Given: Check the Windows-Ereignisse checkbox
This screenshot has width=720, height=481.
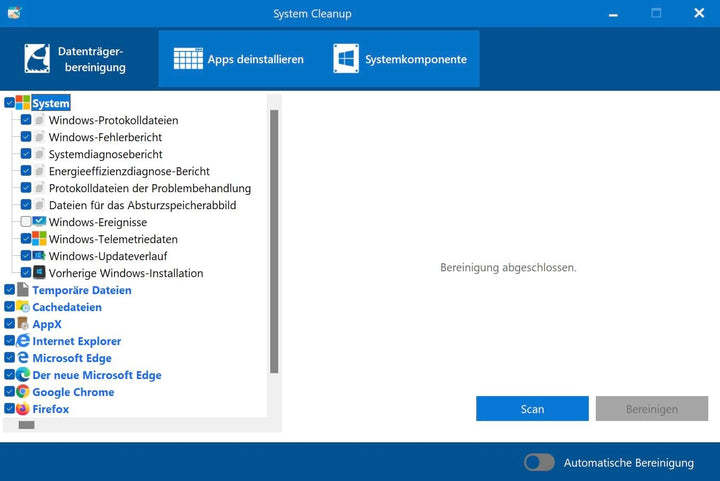Looking at the screenshot, I should pos(26,222).
